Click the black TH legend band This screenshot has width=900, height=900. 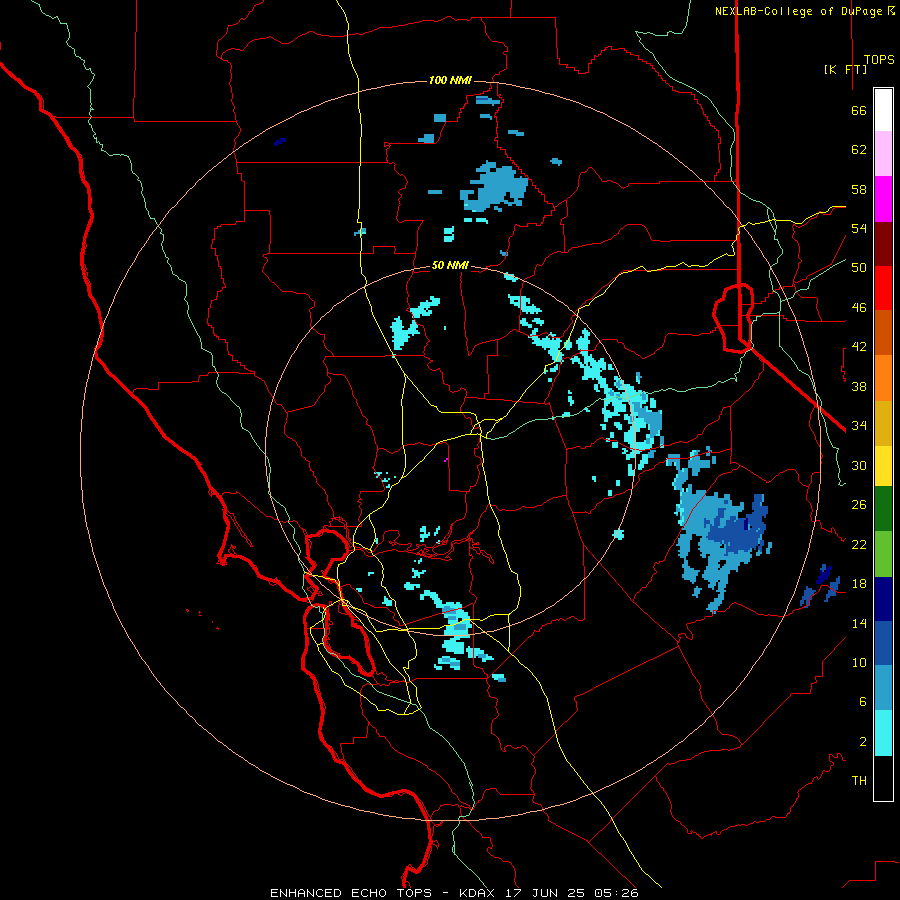(x=883, y=778)
